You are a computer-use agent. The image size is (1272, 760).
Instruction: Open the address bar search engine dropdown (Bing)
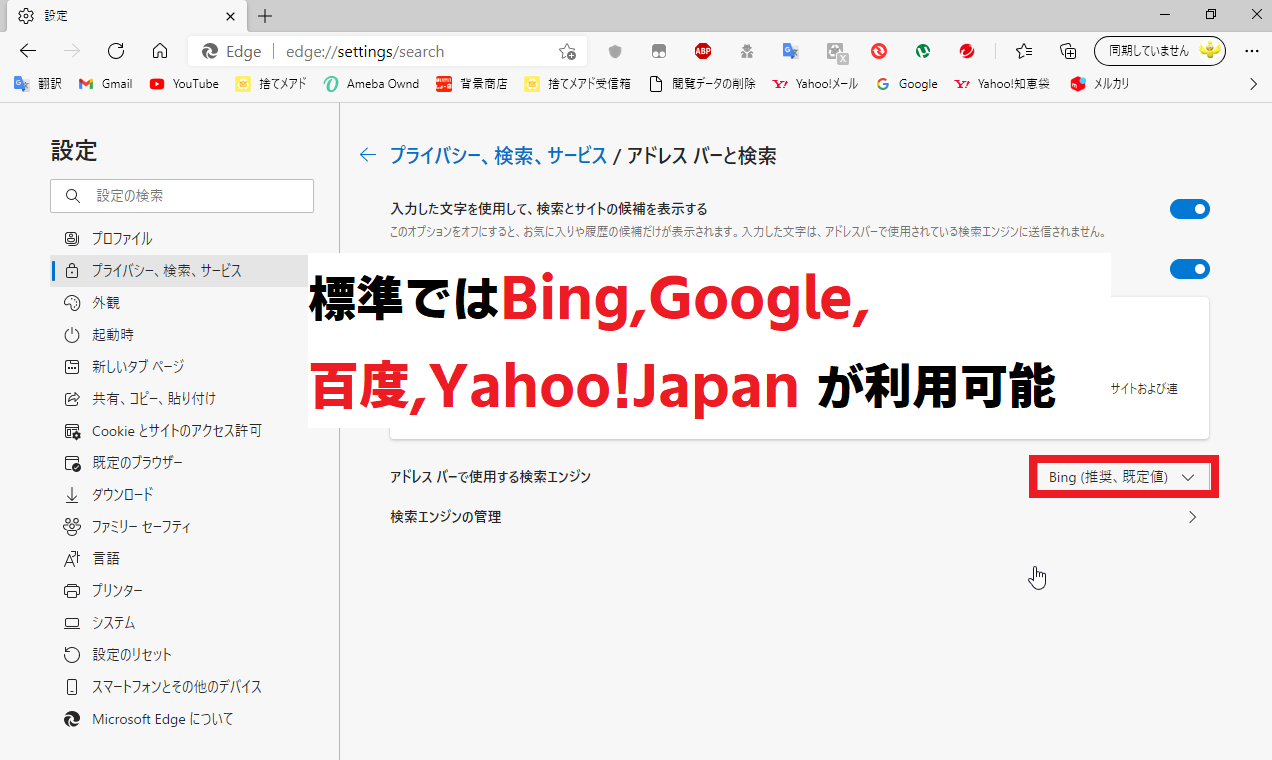coord(1123,477)
